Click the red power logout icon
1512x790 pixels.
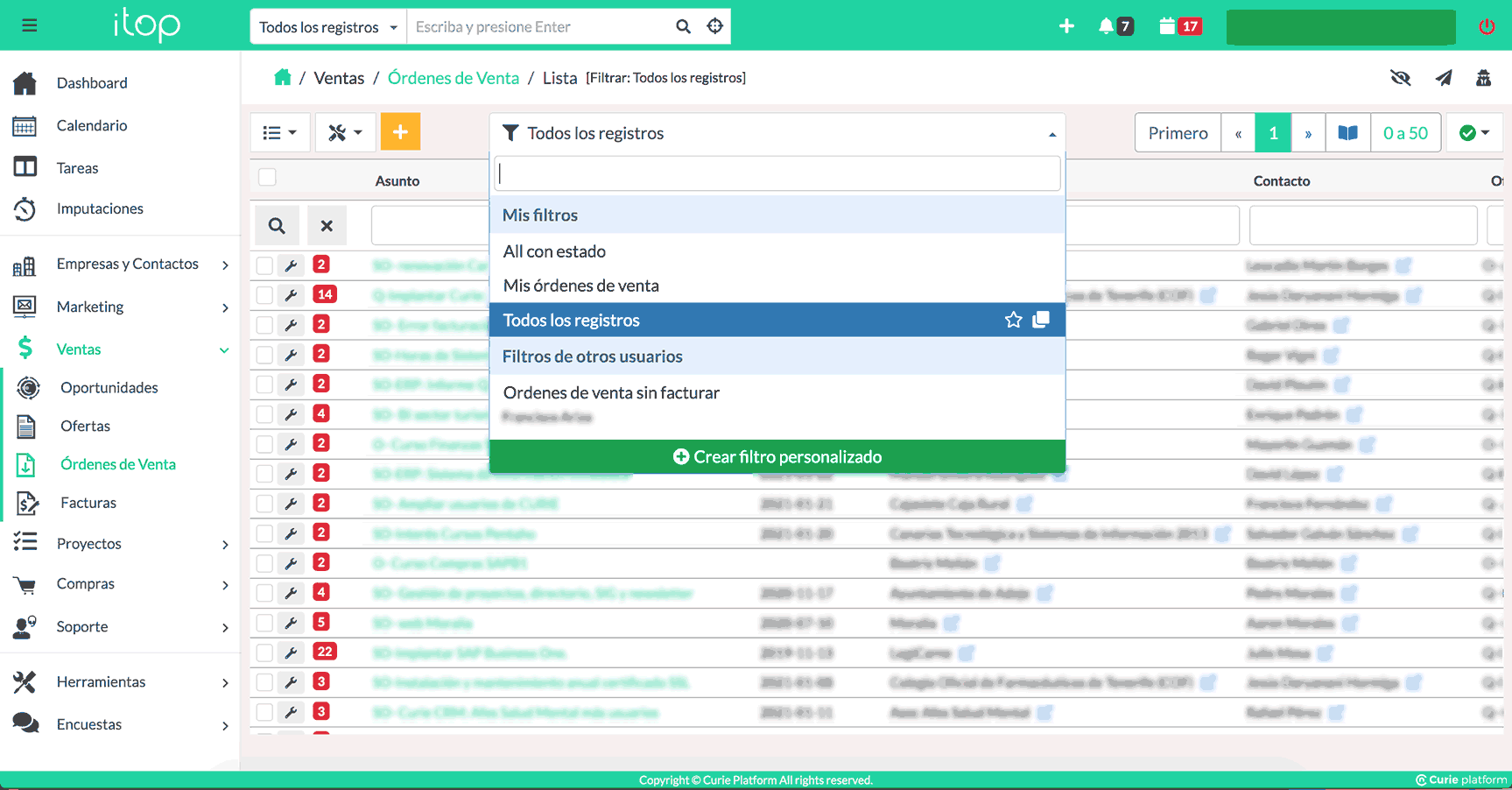(x=1486, y=26)
